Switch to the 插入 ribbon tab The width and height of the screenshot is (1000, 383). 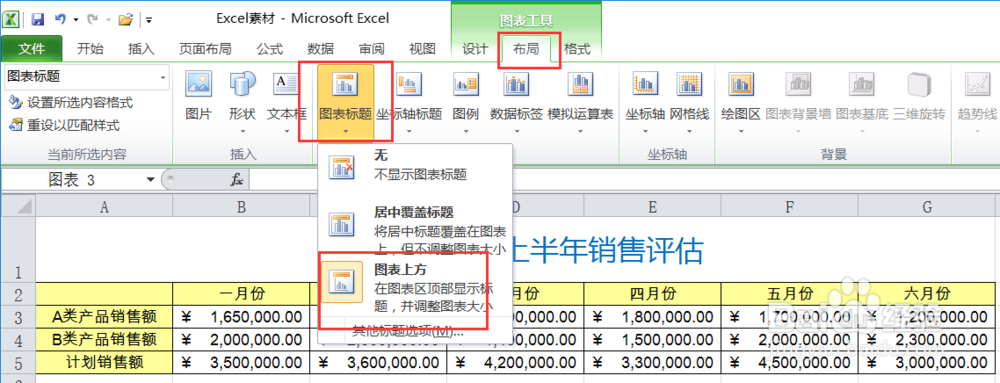pyautogui.click(x=141, y=49)
